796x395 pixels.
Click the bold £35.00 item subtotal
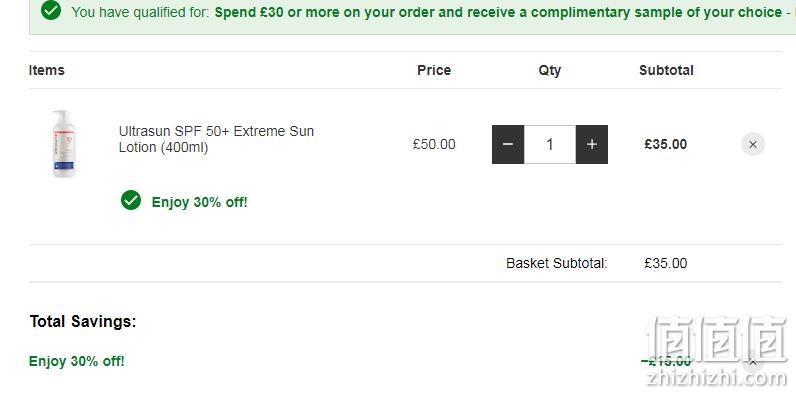666,145
